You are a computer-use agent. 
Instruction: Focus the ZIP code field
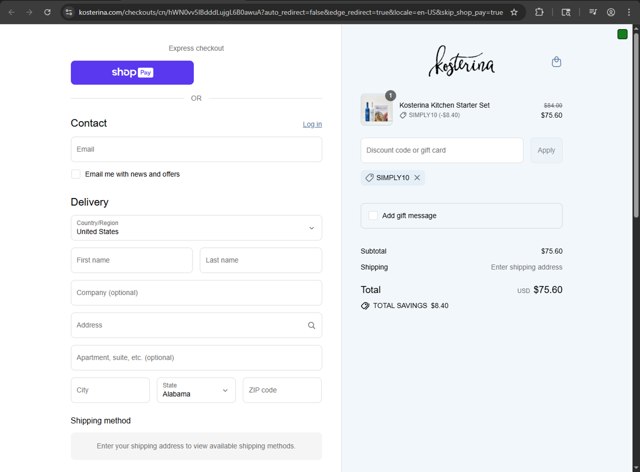point(282,390)
